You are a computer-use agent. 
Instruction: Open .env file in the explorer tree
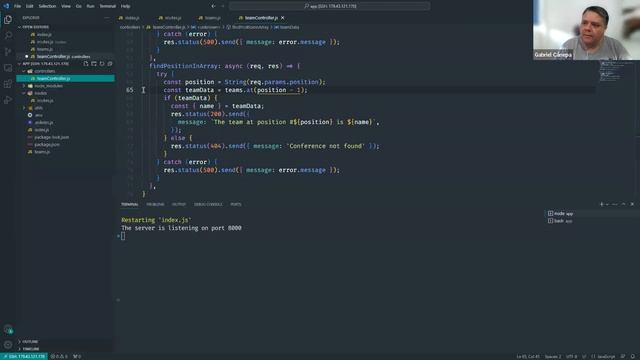[x=39, y=115]
